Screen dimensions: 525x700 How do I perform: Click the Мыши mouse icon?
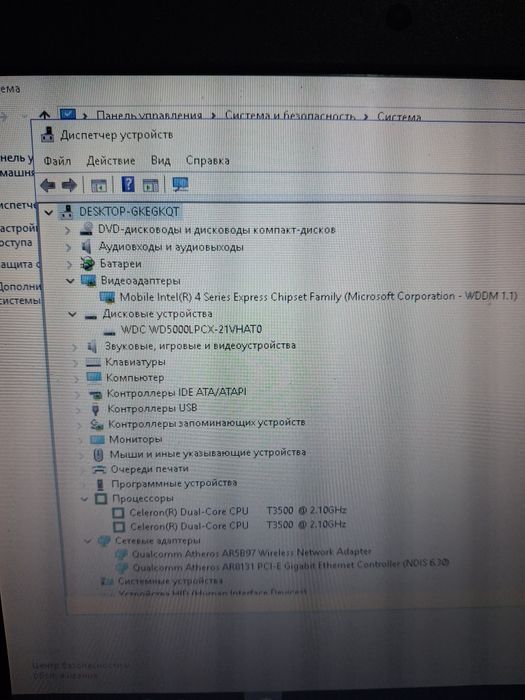pyautogui.click(x=98, y=454)
